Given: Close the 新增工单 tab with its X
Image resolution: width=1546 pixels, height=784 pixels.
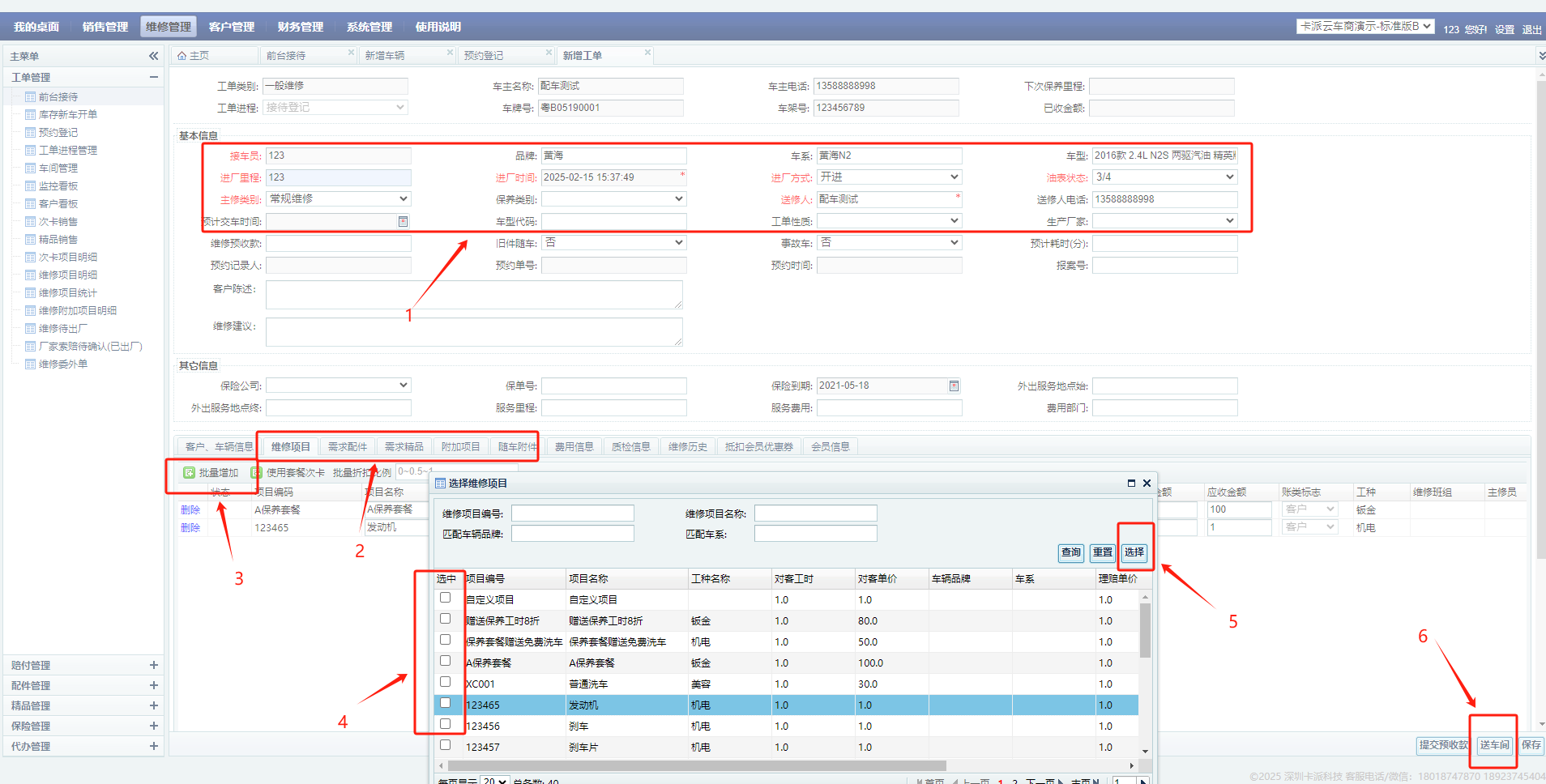Looking at the screenshot, I should pyautogui.click(x=647, y=53).
